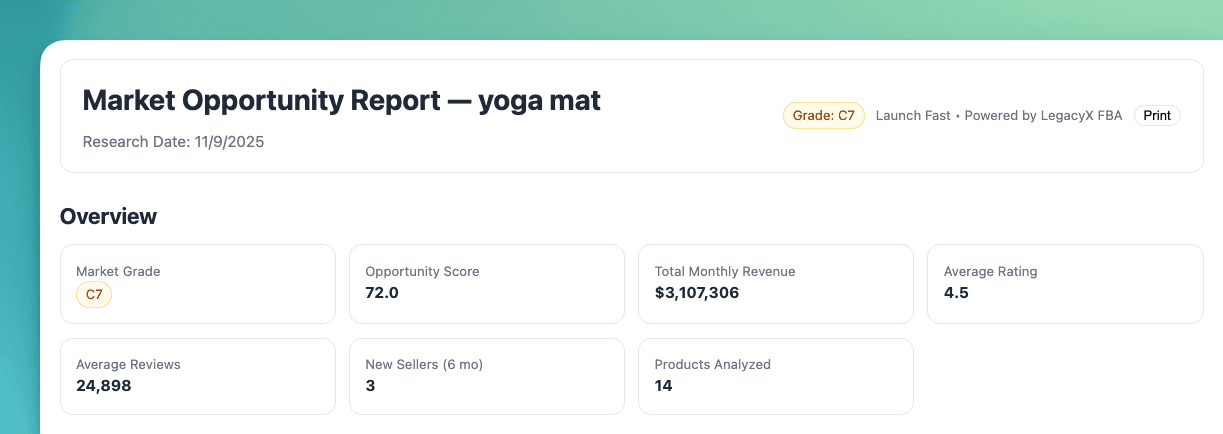Click the Overview section heading
Image resolution: width=1223 pixels, height=434 pixels.
click(x=108, y=216)
